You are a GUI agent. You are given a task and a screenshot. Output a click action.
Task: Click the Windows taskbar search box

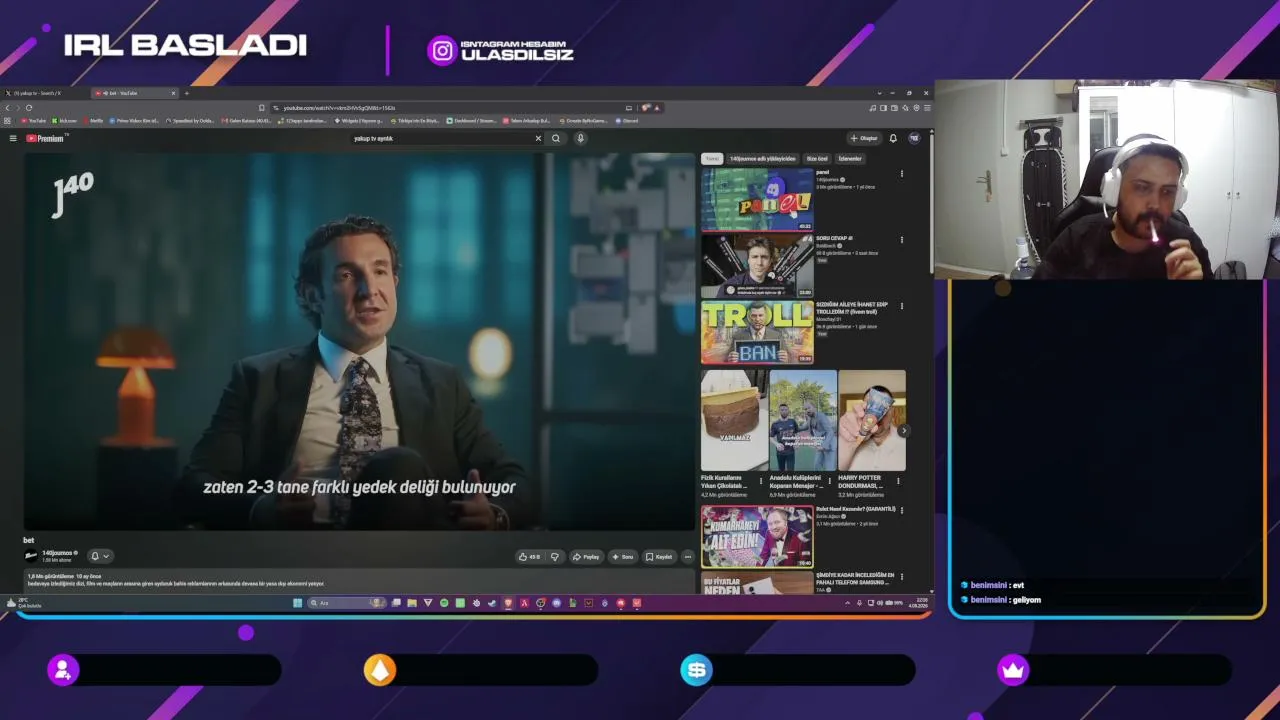point(346,603)
